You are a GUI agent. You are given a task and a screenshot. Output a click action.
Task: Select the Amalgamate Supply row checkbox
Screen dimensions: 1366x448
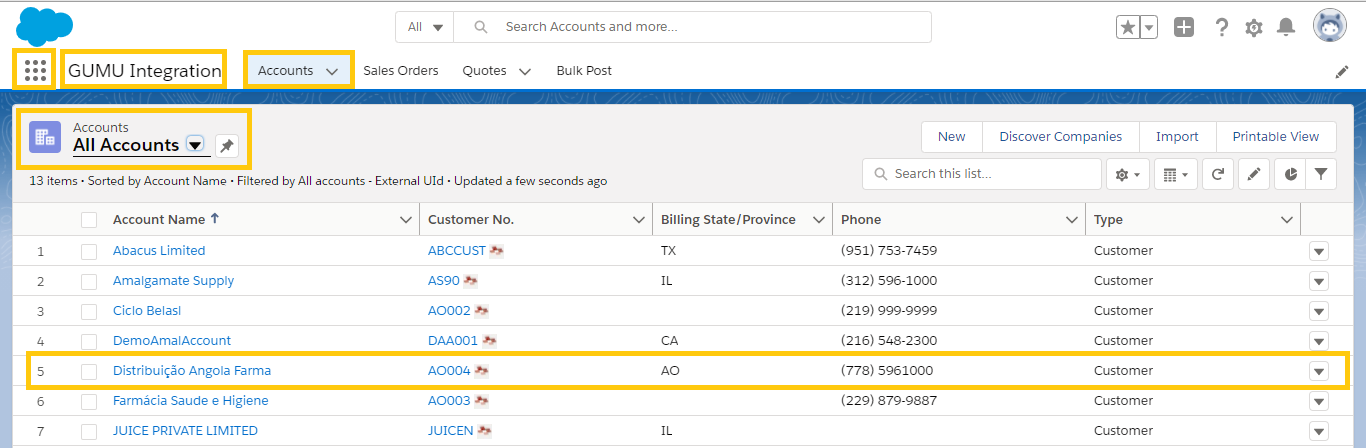89,281
